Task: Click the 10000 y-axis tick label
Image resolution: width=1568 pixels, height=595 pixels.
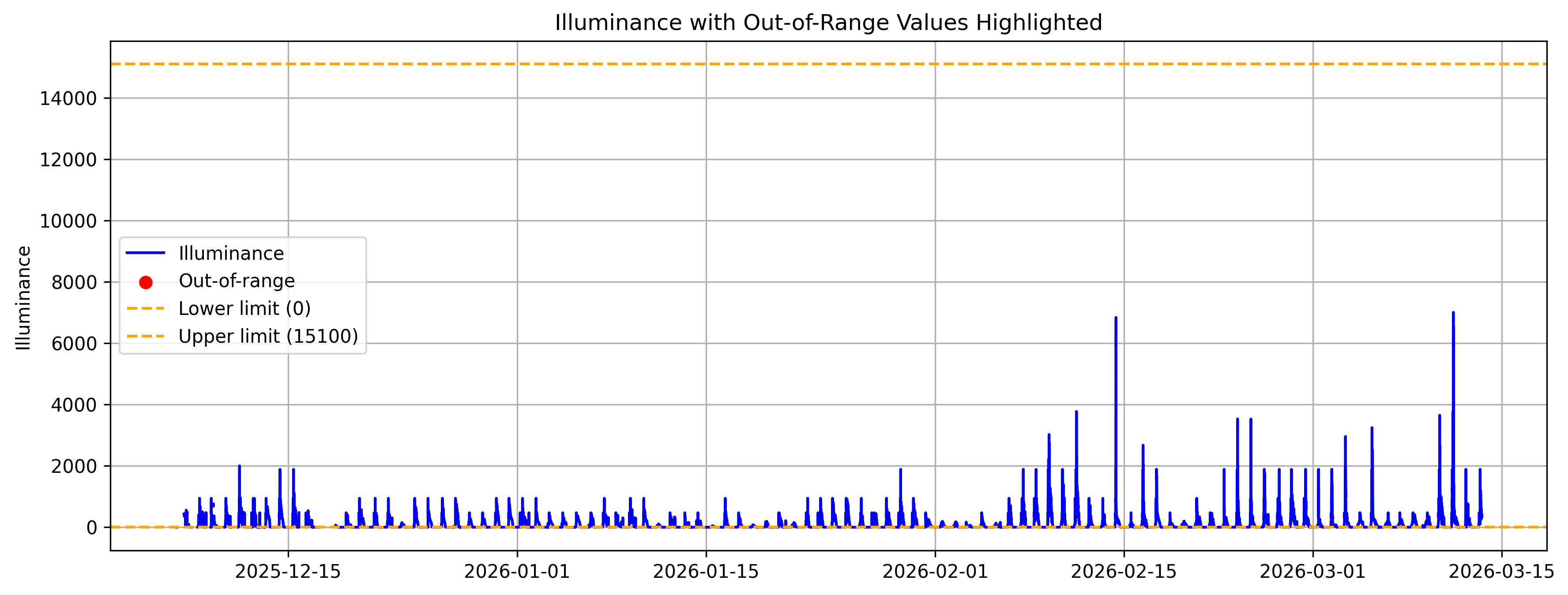Action: (x=68, y=221)
